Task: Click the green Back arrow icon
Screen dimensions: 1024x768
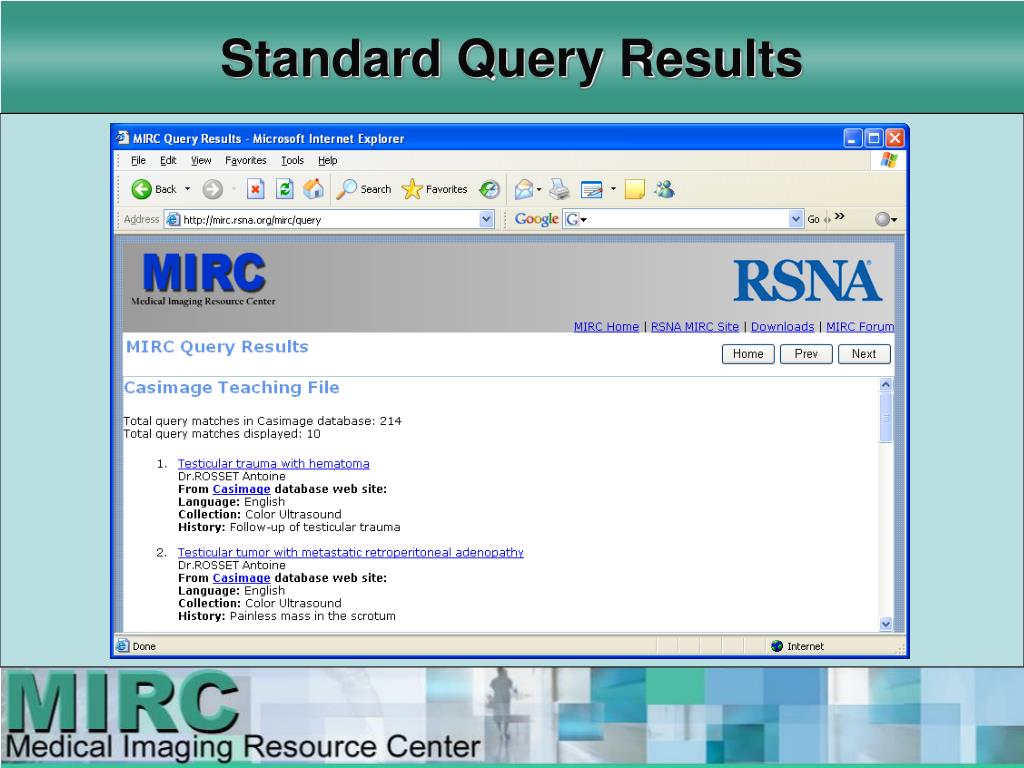Action: tap(141, 189)
